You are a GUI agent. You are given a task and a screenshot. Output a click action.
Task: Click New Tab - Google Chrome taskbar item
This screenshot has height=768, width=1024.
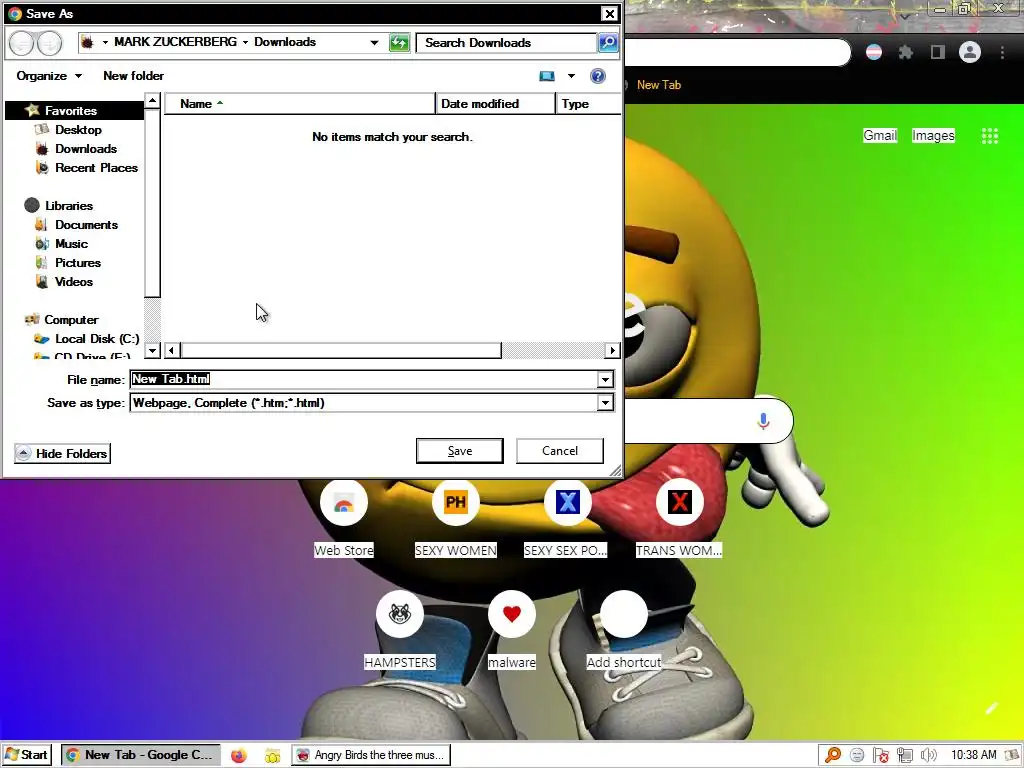pyautogui.click(x=140, y=755)
